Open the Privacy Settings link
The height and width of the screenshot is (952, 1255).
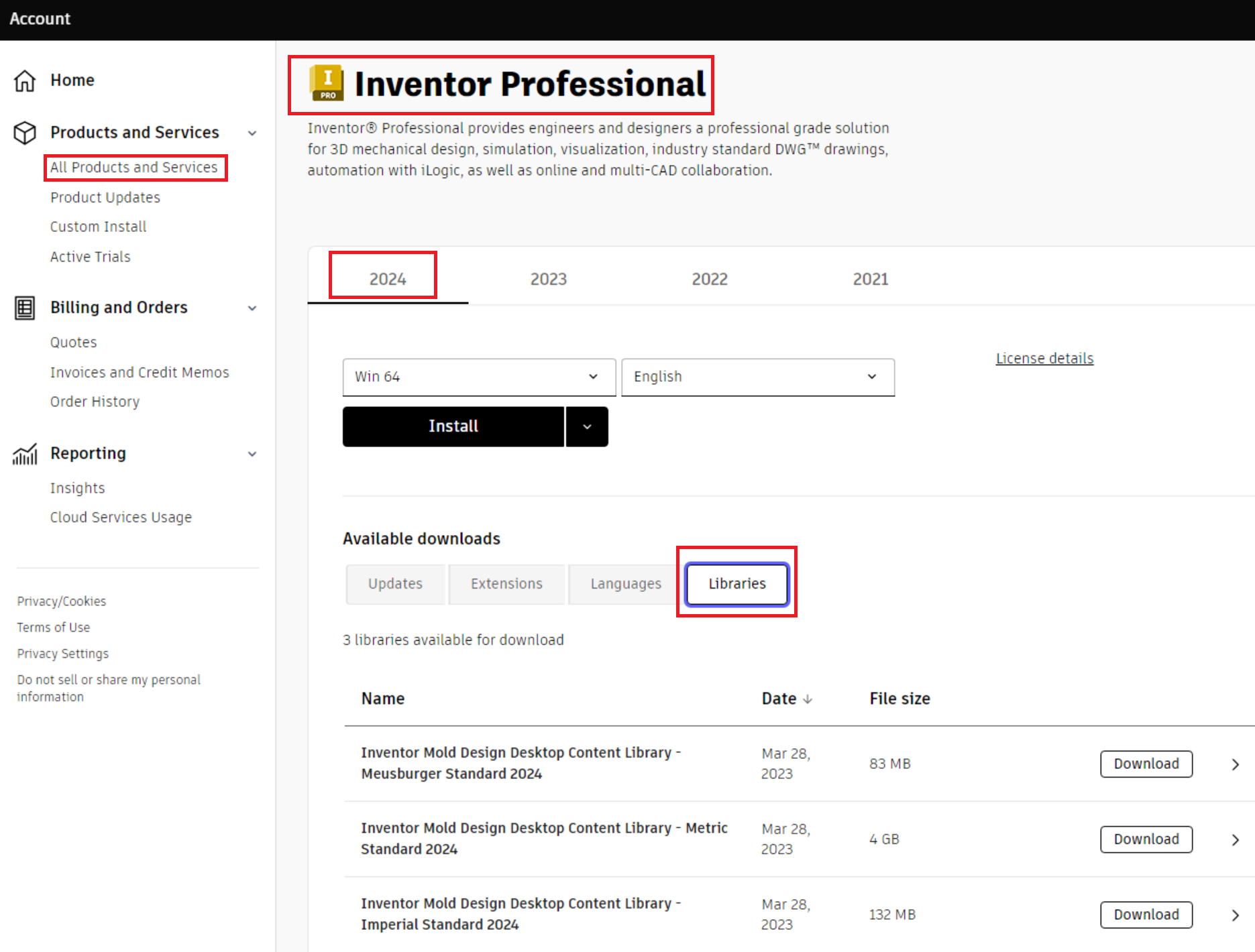click(x=63, y=654)
